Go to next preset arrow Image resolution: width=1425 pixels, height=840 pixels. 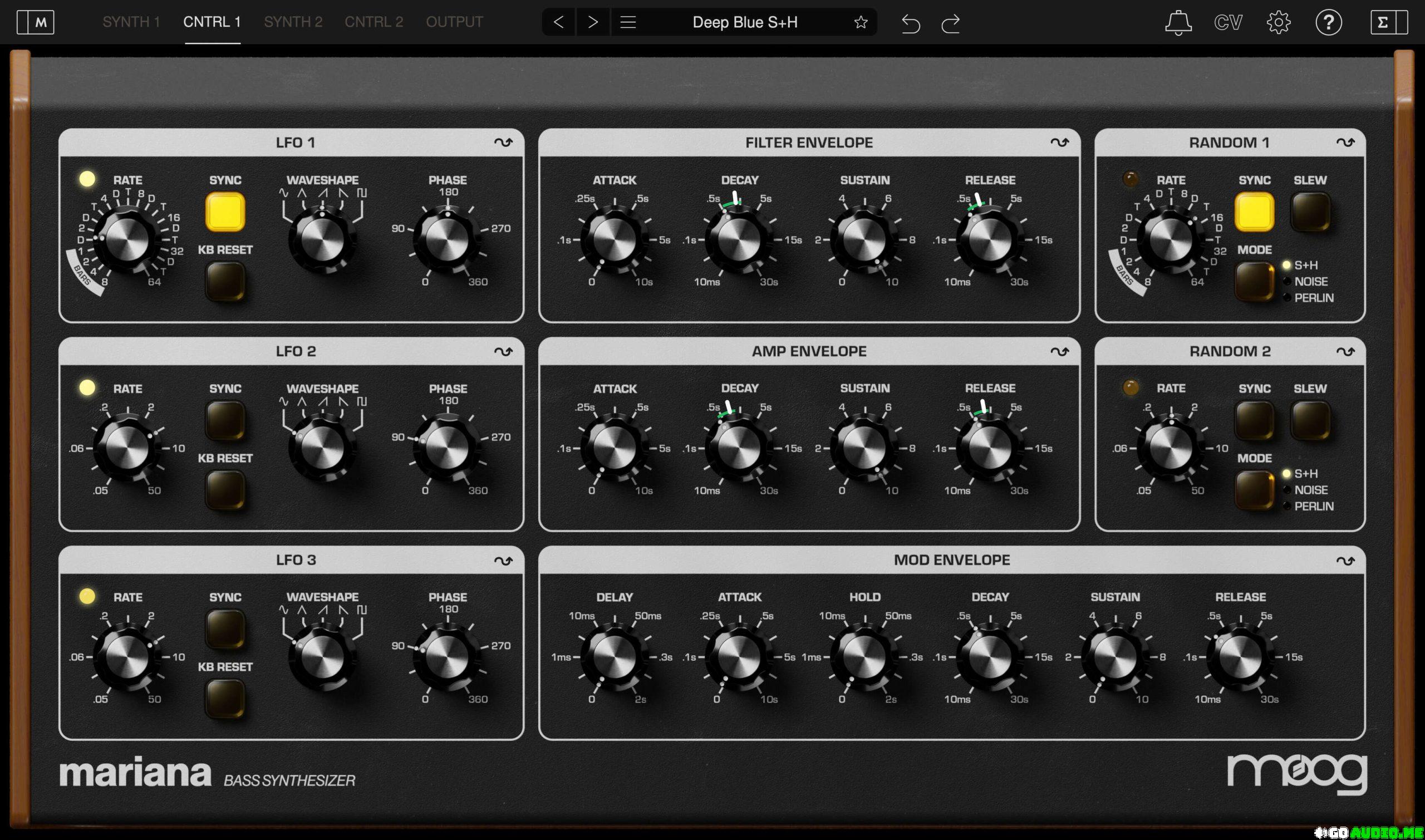pos(592,22)
